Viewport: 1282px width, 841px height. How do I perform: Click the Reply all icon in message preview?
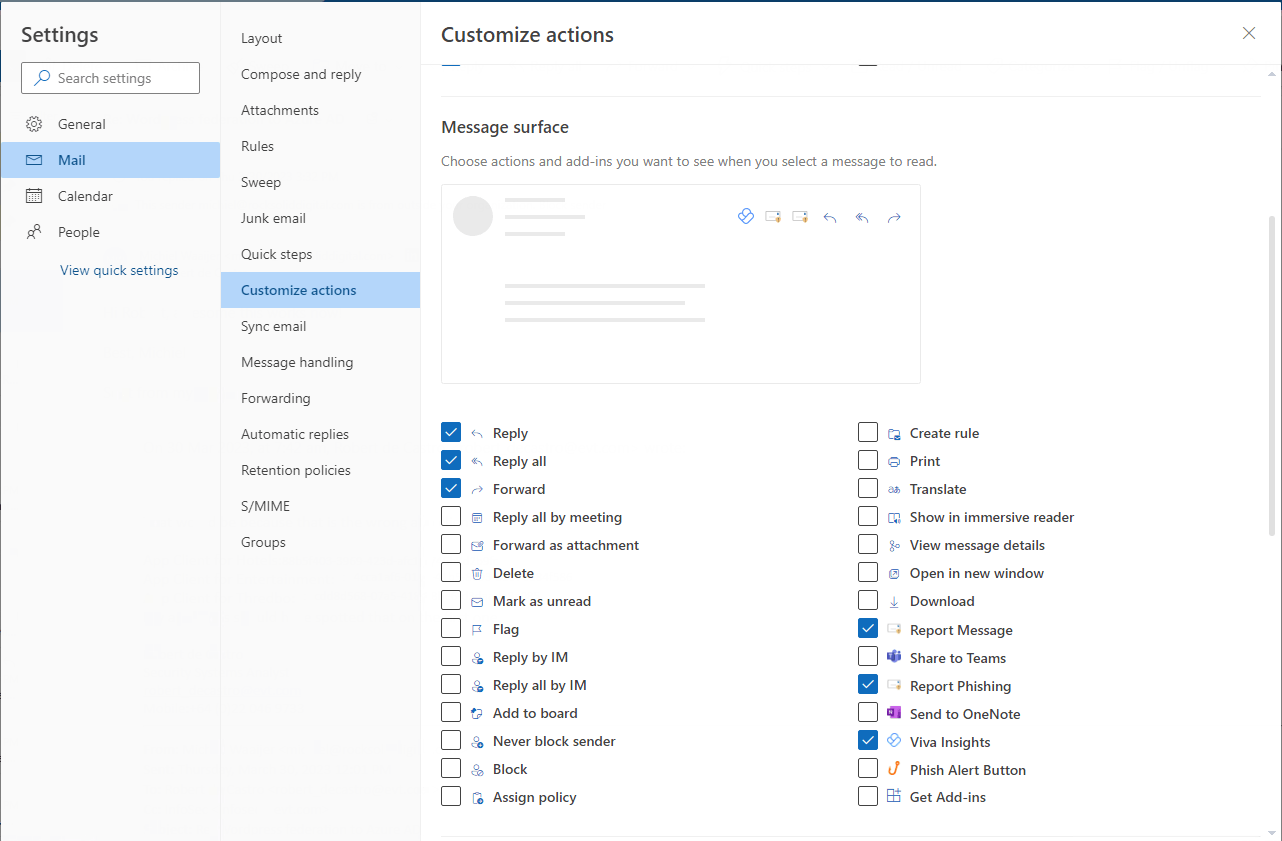click(x=862, y=217)
